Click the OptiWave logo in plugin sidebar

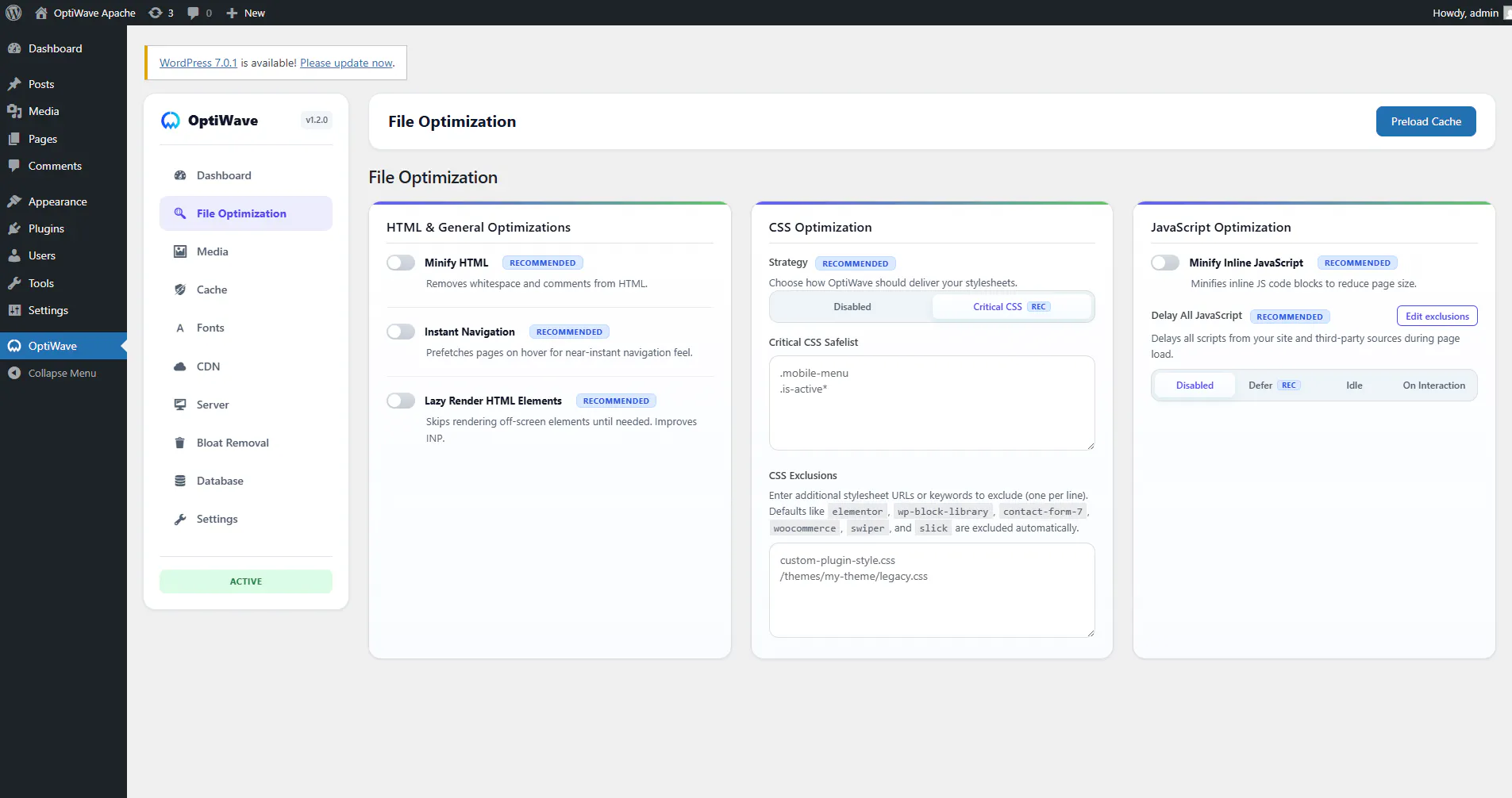click(171, 121)
